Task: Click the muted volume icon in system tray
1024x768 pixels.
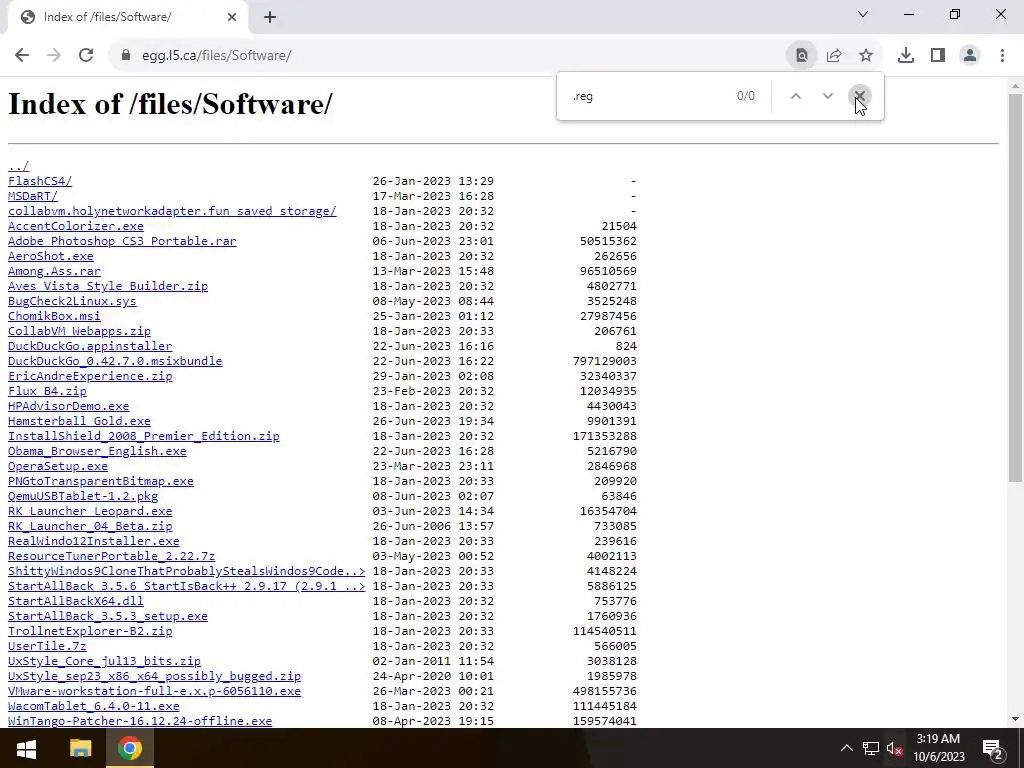Action: 894,748
